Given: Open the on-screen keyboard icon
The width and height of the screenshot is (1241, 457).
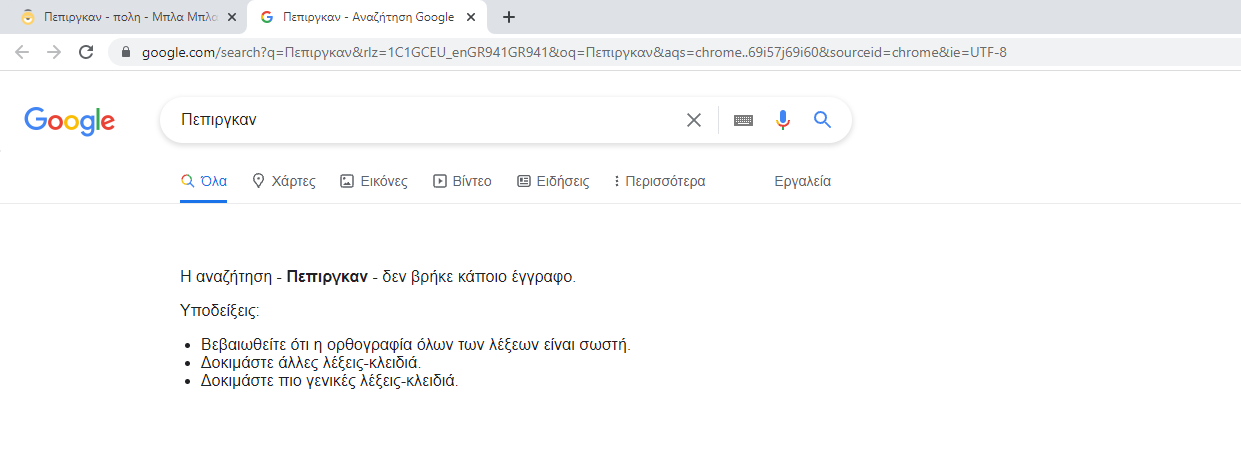Looking at the screenshot, I should 743,120.
